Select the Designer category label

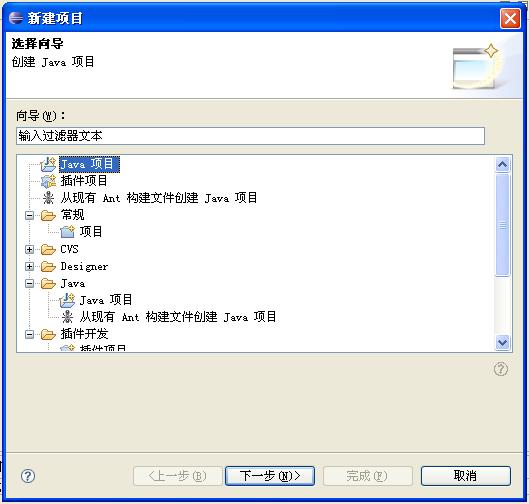(84, 267)
